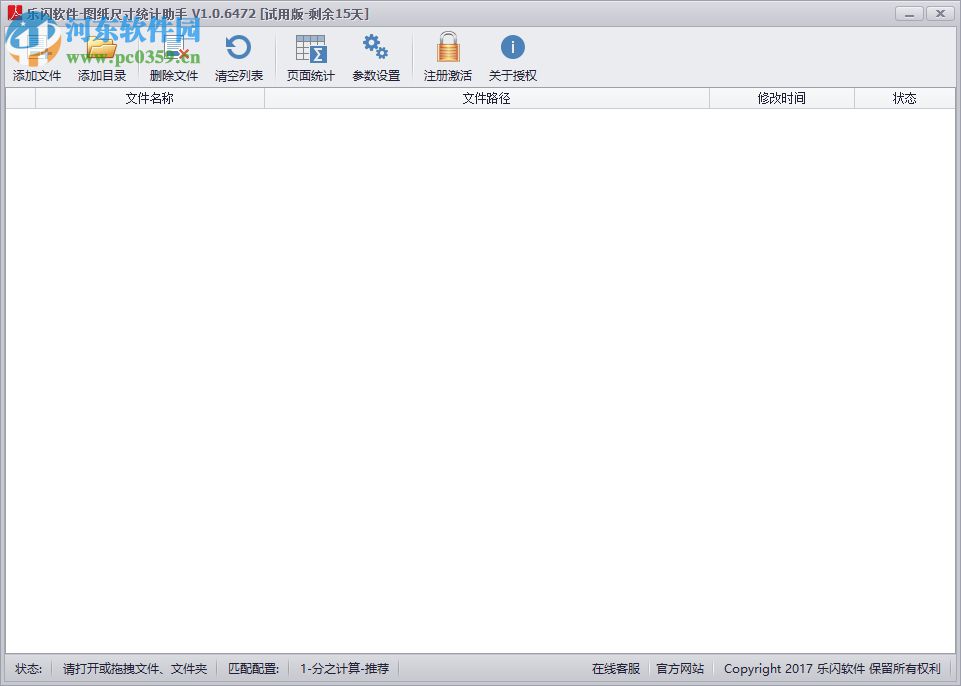Image resolution: width=961 pixels, height=686 pixels.
Task: Sort by the 文件名称 column header
Action: pos(148,98)
